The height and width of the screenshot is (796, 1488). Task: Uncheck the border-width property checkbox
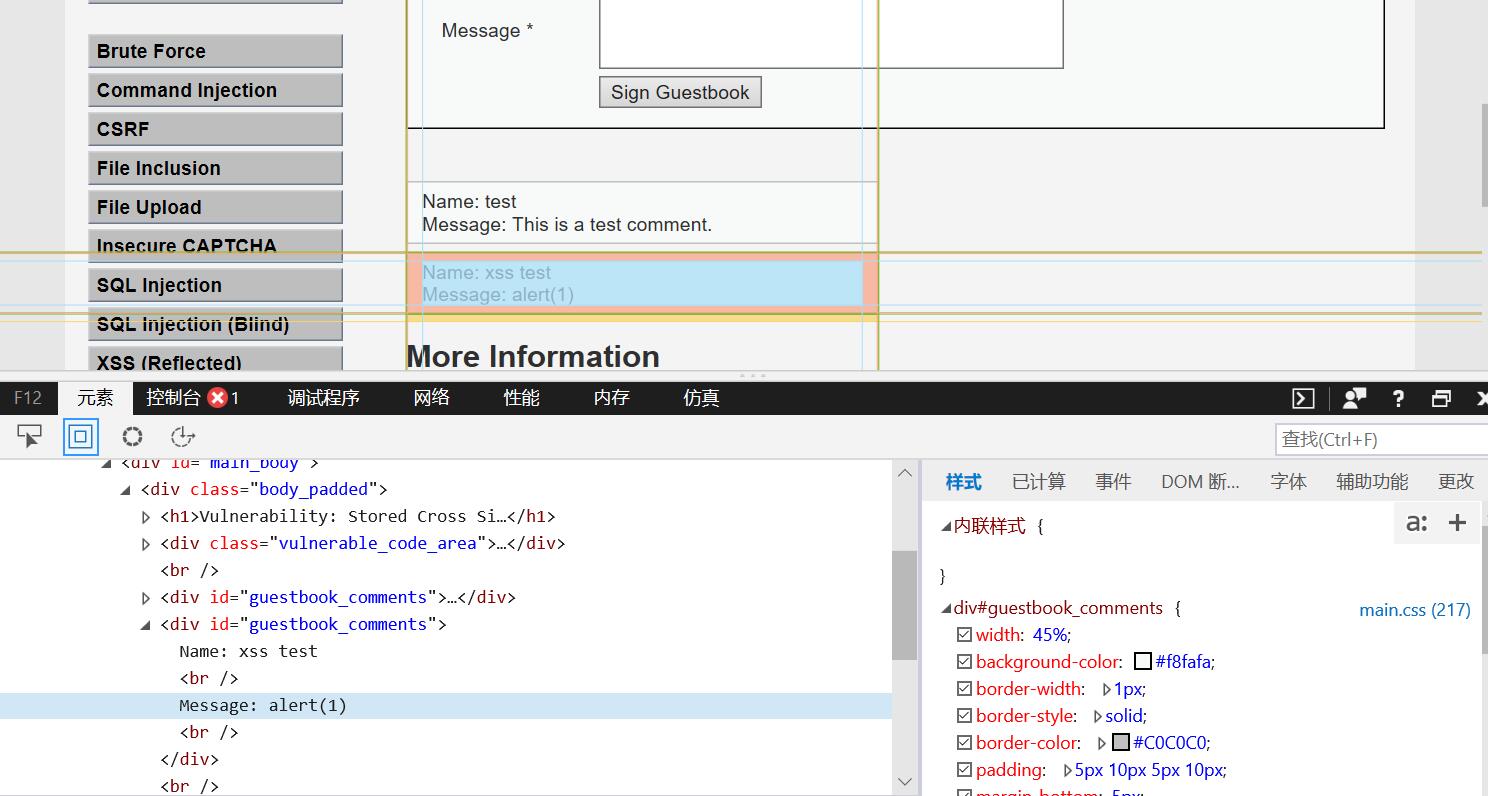(x=964, y=688)
